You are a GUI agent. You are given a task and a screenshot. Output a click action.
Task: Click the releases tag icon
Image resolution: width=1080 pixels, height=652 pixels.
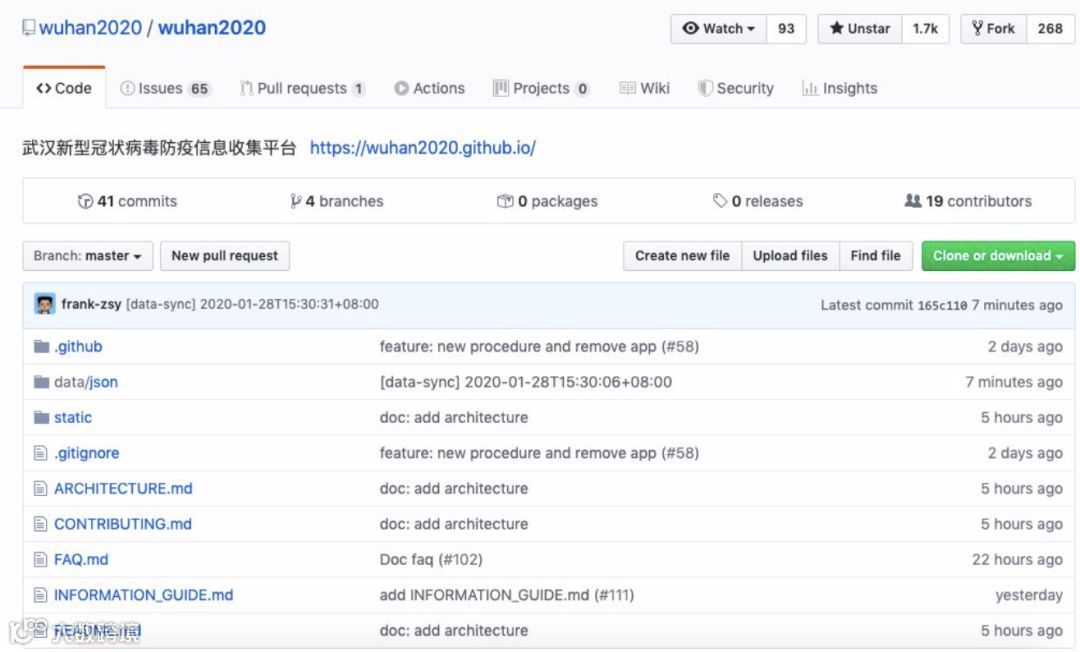pos(720,201)
